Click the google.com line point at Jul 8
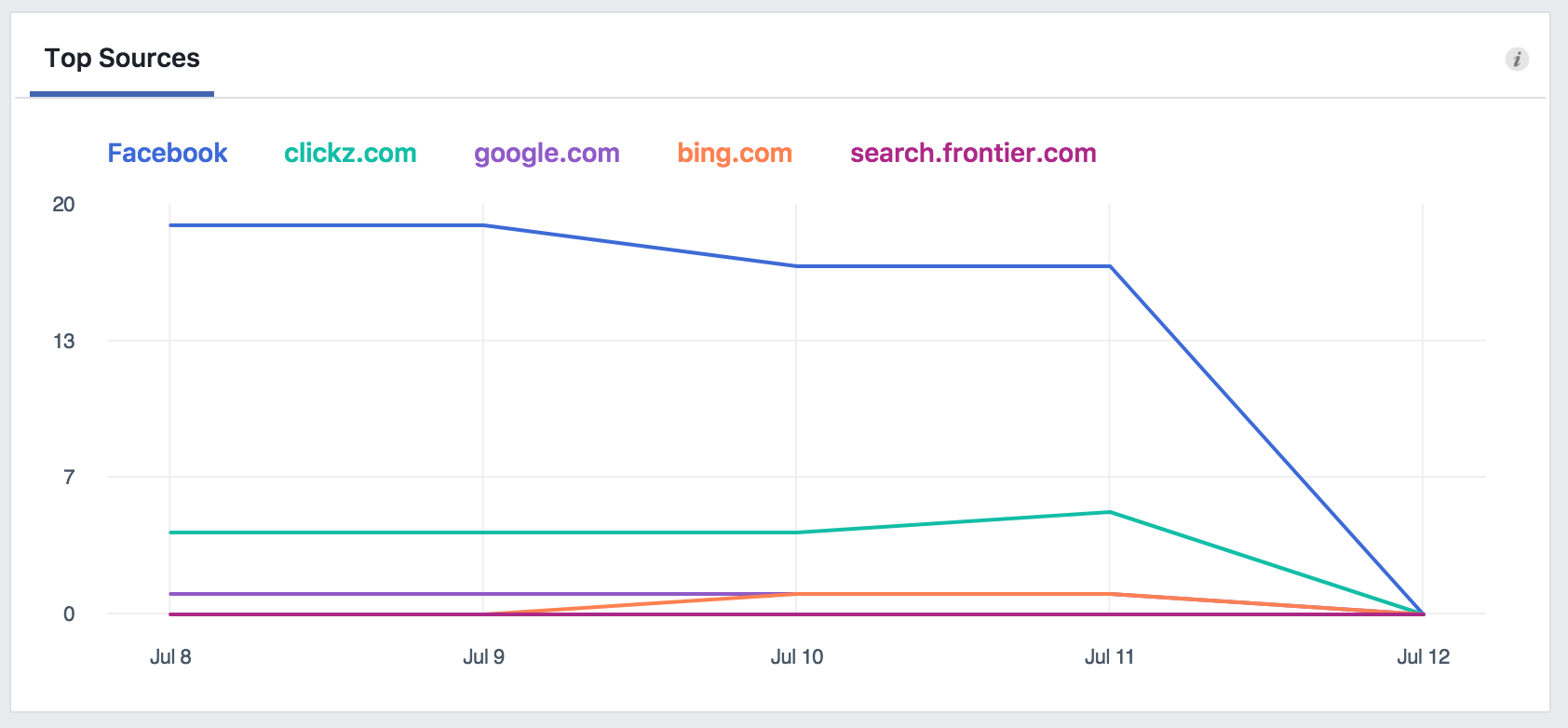 [170, 594]
